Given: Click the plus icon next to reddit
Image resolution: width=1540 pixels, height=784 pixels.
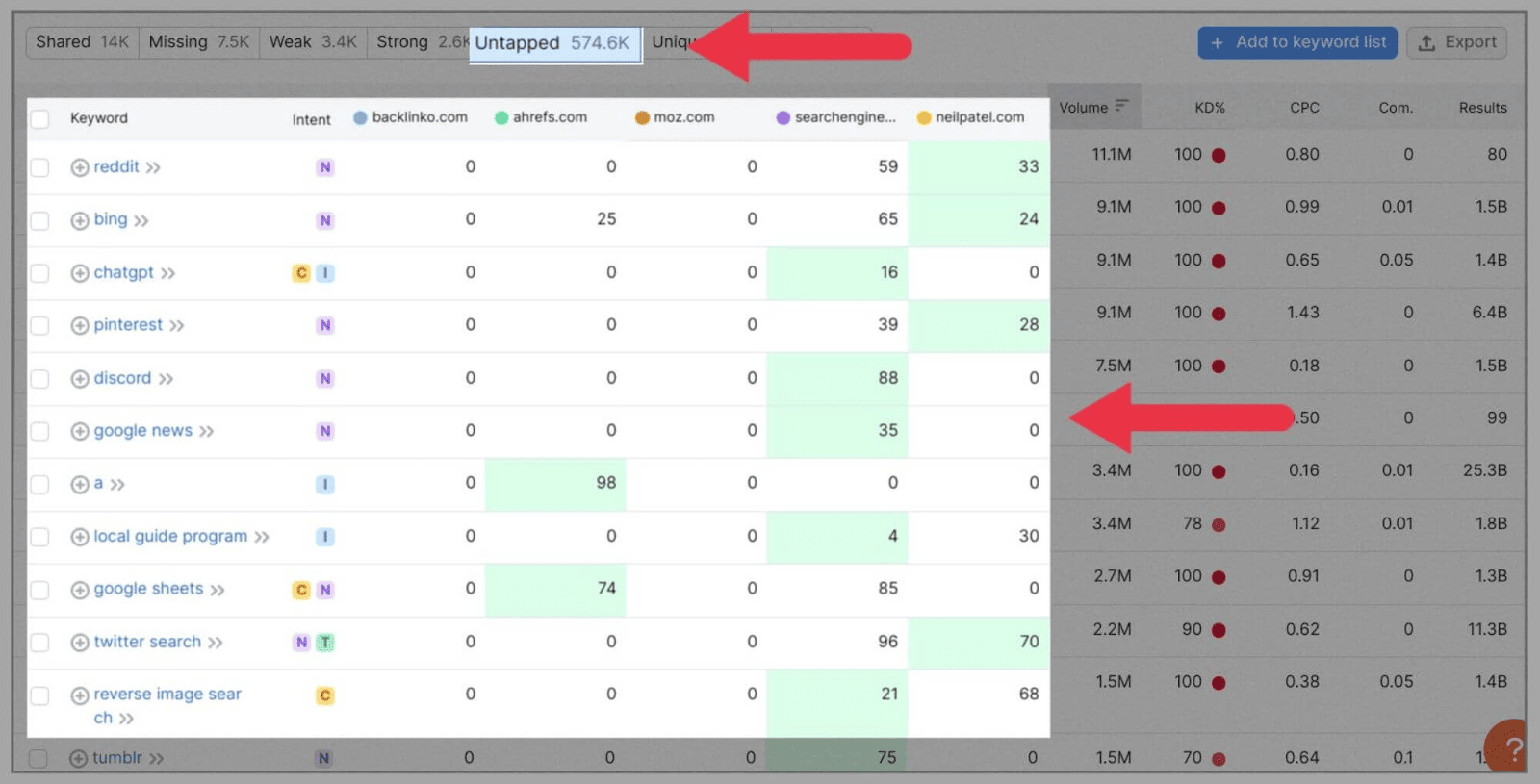Looking at the screenshot, I should 80,167.
